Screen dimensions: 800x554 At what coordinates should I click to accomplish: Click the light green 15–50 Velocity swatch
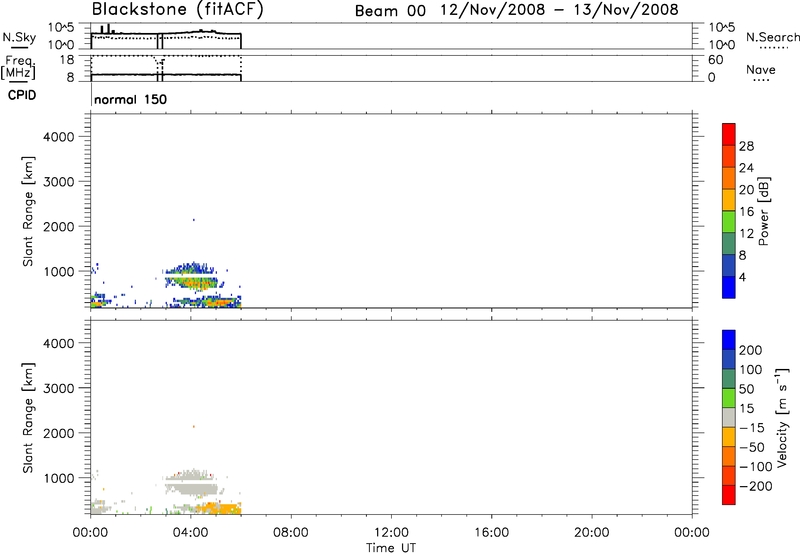coord(729,398)
